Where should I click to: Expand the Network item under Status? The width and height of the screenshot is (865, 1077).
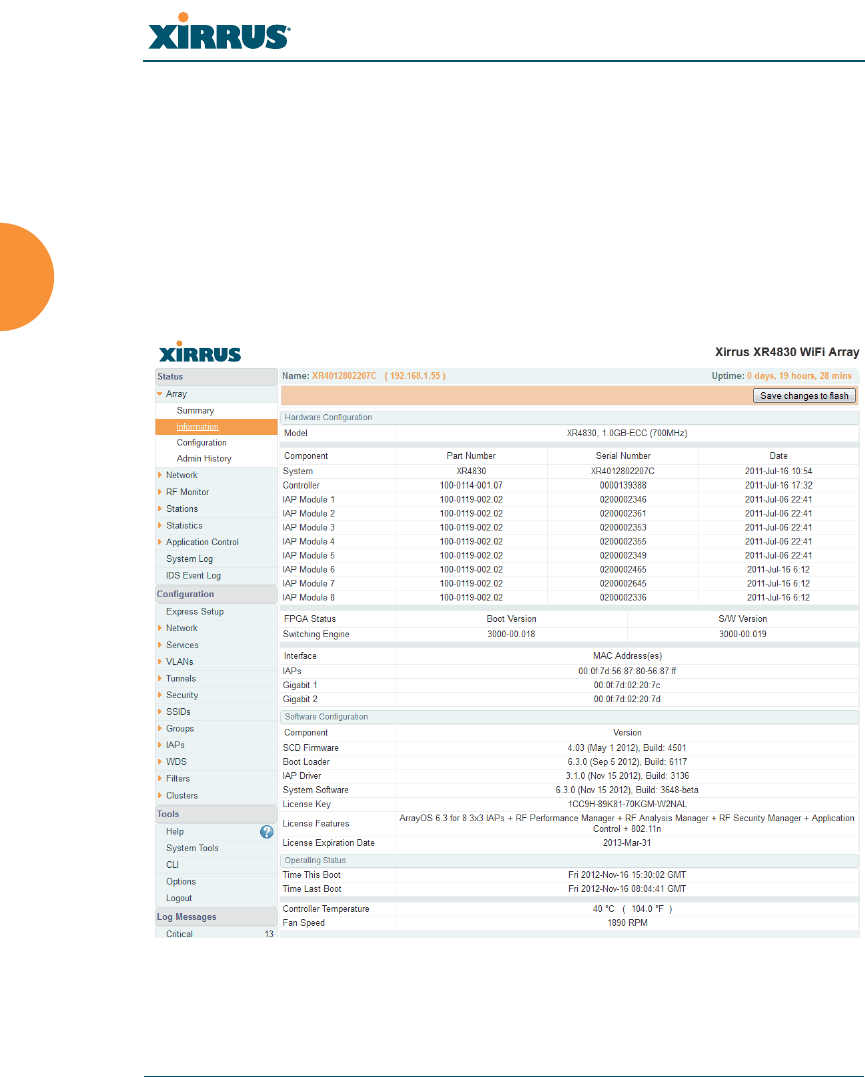(159, 475)
